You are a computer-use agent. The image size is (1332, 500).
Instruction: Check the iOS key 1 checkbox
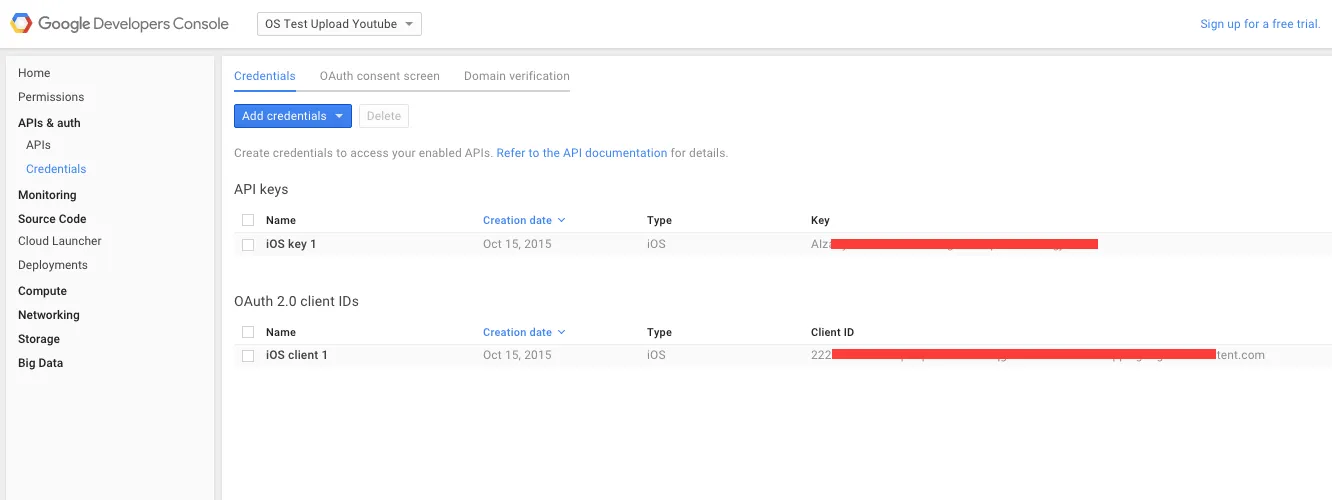pyautogui.click(x=248, y=244)
